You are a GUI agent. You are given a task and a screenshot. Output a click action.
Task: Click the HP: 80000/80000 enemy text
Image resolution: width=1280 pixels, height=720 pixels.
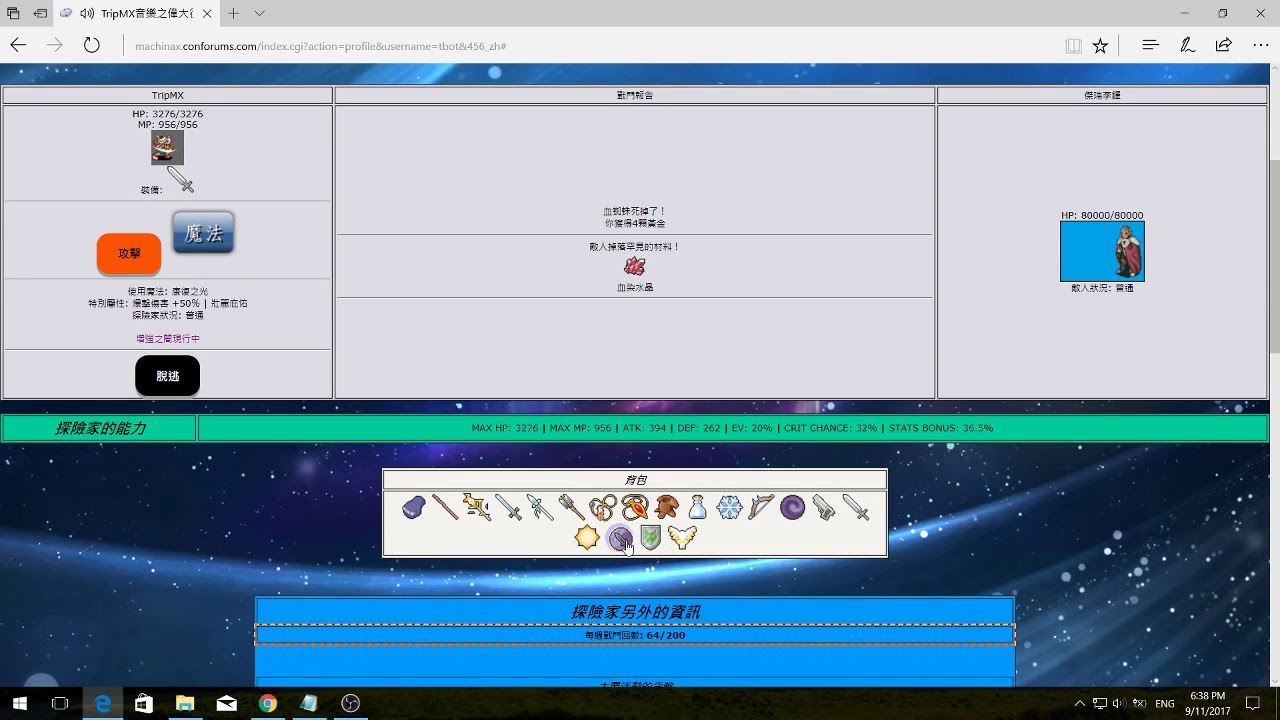coord(1102,215)
